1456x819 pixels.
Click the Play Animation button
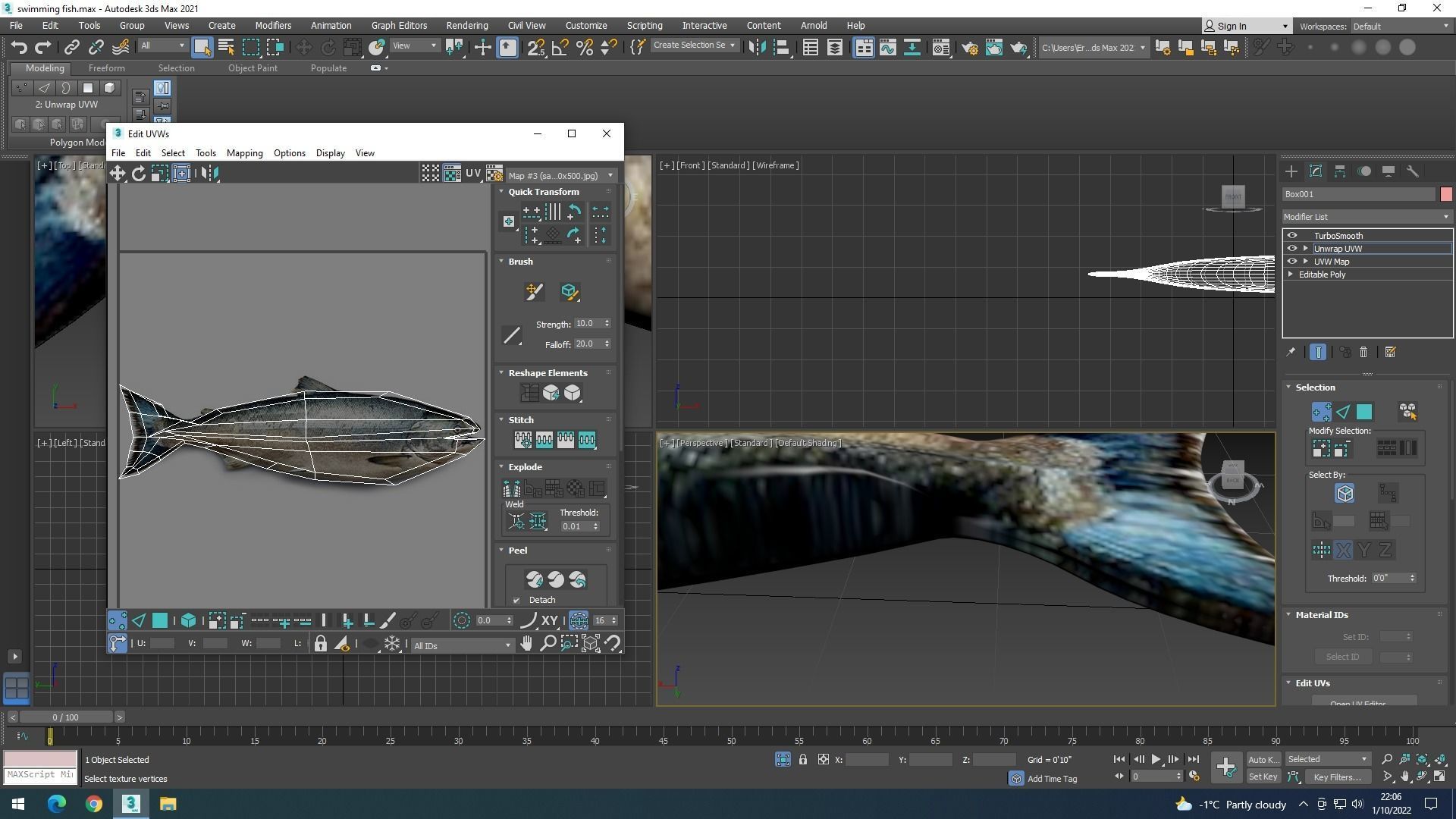pos(1156,760)
